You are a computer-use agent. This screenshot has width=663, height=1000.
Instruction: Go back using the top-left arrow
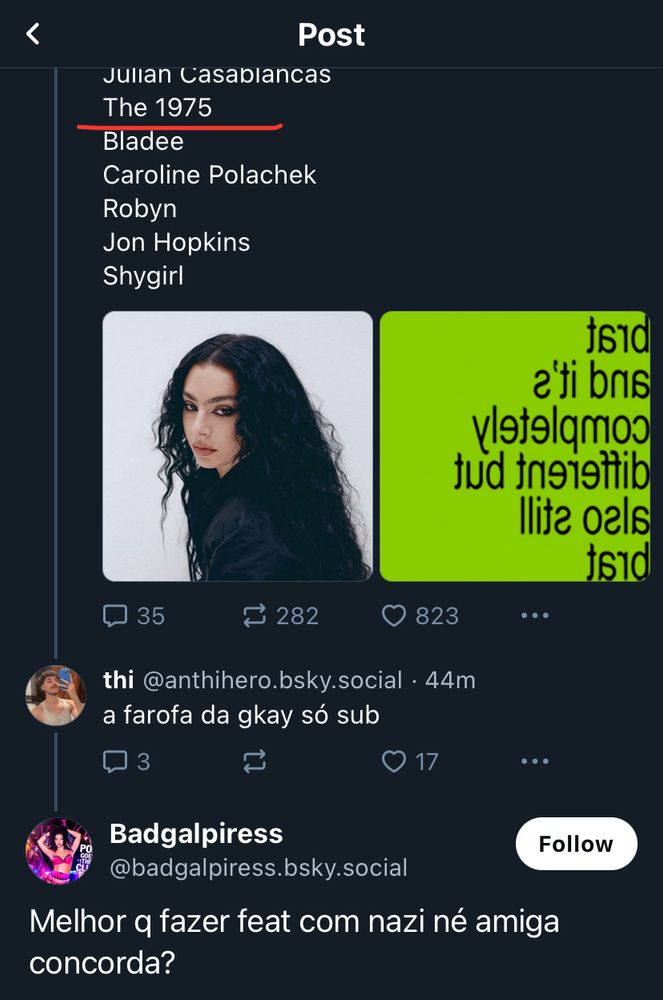click(x=33, y=35)
